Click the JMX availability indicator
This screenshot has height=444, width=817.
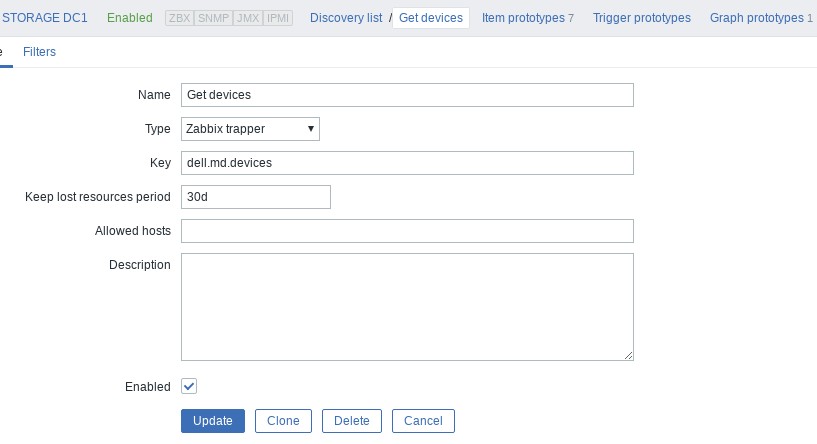click(x=247, y=18)
